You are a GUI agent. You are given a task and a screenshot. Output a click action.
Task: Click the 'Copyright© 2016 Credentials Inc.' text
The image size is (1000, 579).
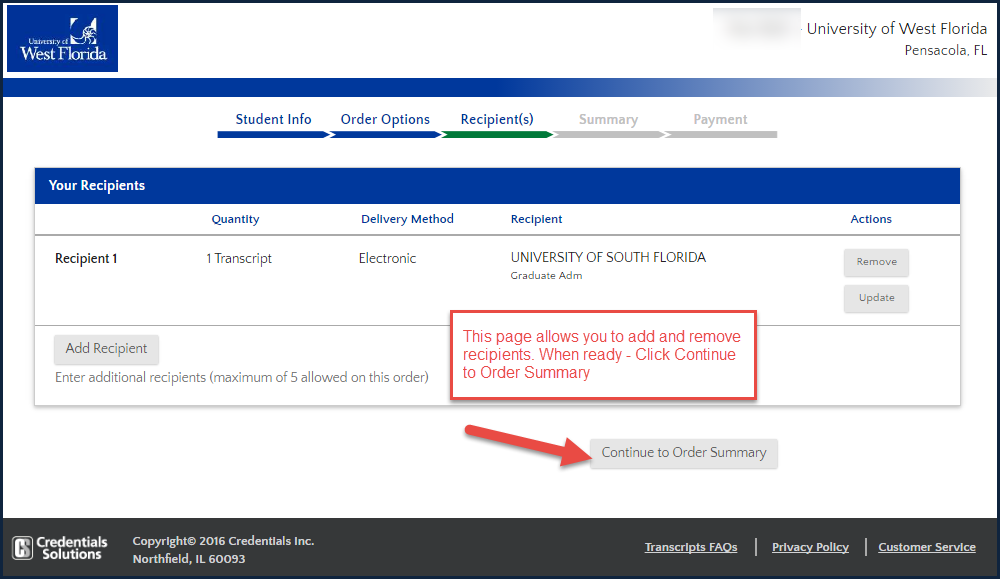(223, 541)
